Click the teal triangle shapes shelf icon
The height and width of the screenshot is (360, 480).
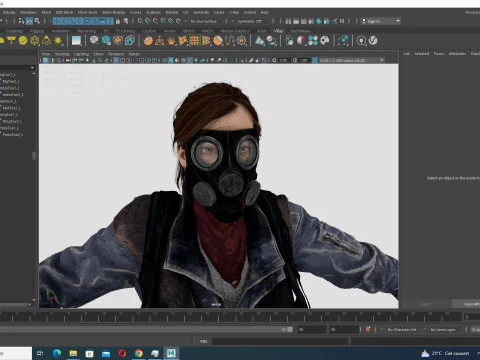(260, 41)
